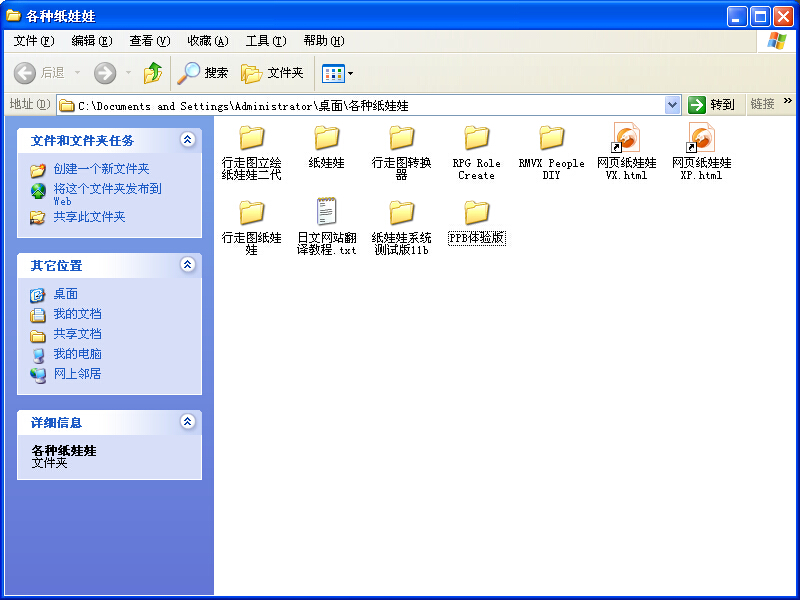Click 创建一个新文件夹 link
The width and height of the screenshot is (800, 600).
click(102, 169)
